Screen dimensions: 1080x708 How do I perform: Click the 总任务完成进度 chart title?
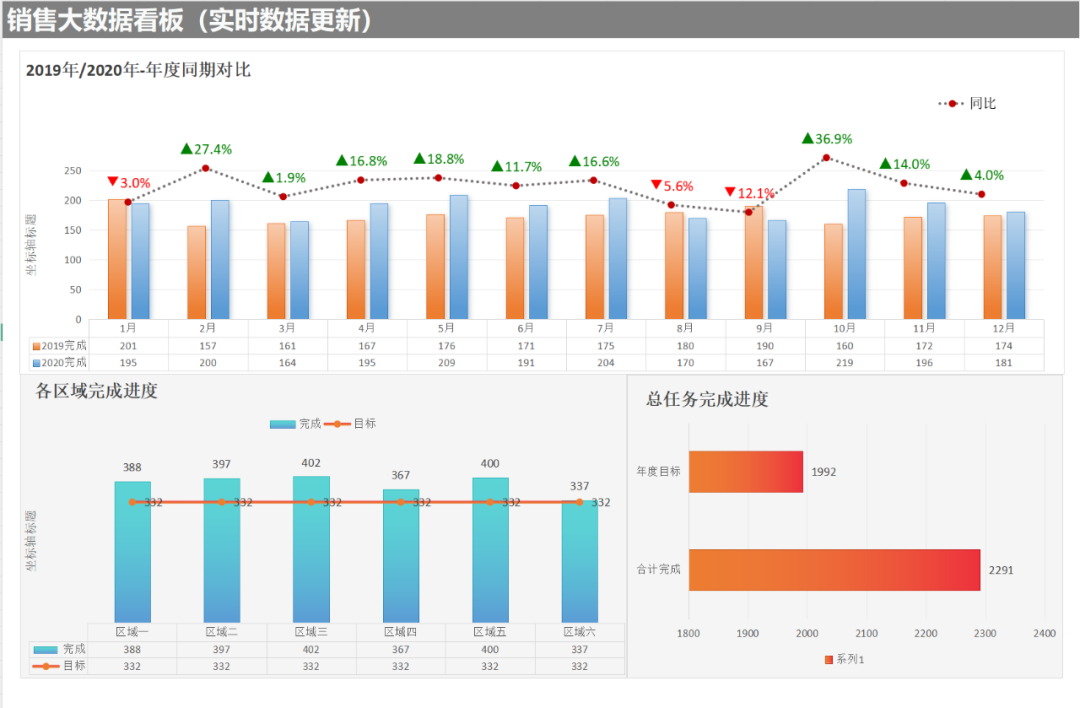pos(707,400)
